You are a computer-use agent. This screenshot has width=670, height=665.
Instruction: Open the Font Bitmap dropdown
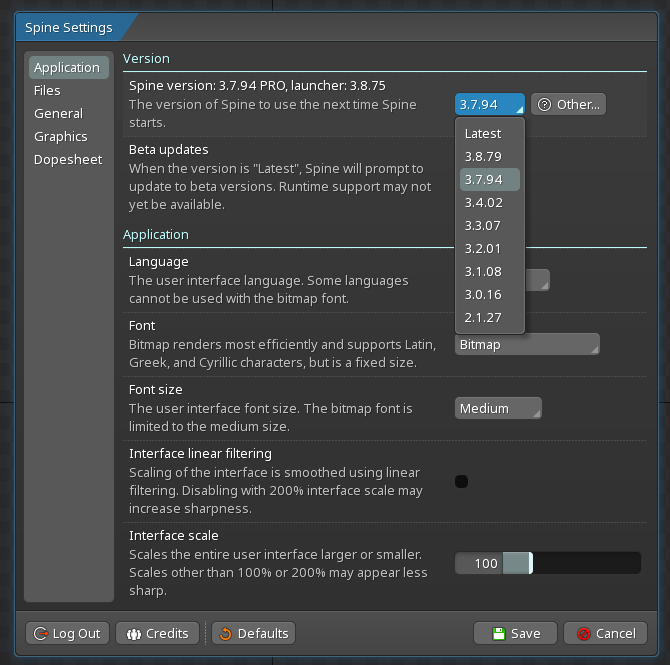click(527, 344)
